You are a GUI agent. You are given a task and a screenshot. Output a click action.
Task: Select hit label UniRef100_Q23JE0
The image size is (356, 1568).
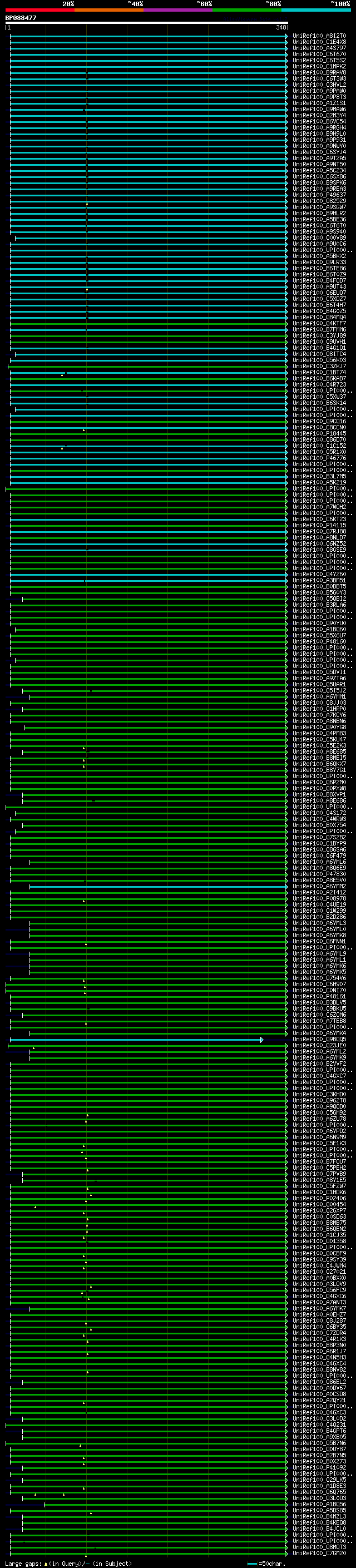click(319, 1045)
